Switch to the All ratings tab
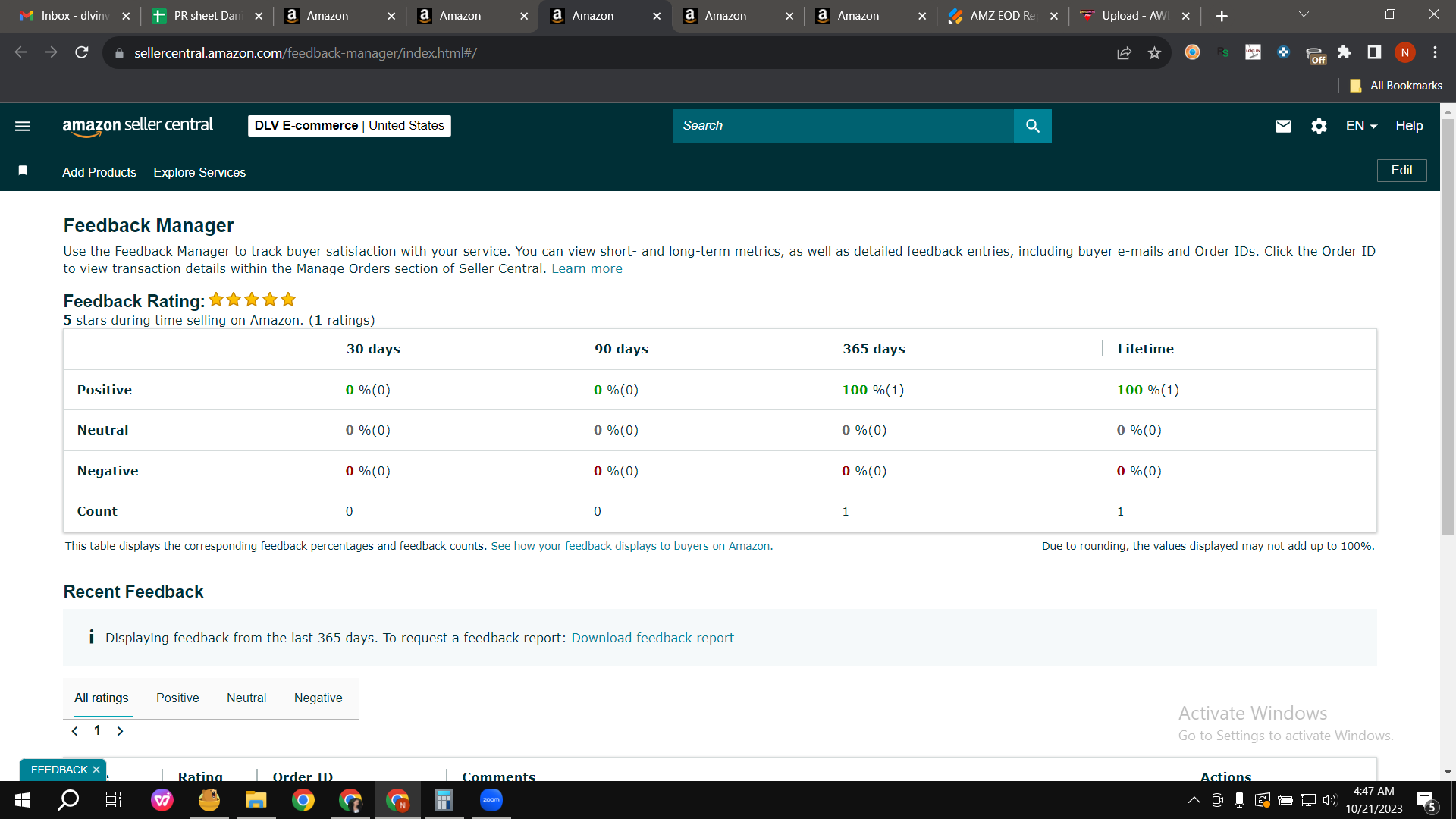 pos(102,698)
